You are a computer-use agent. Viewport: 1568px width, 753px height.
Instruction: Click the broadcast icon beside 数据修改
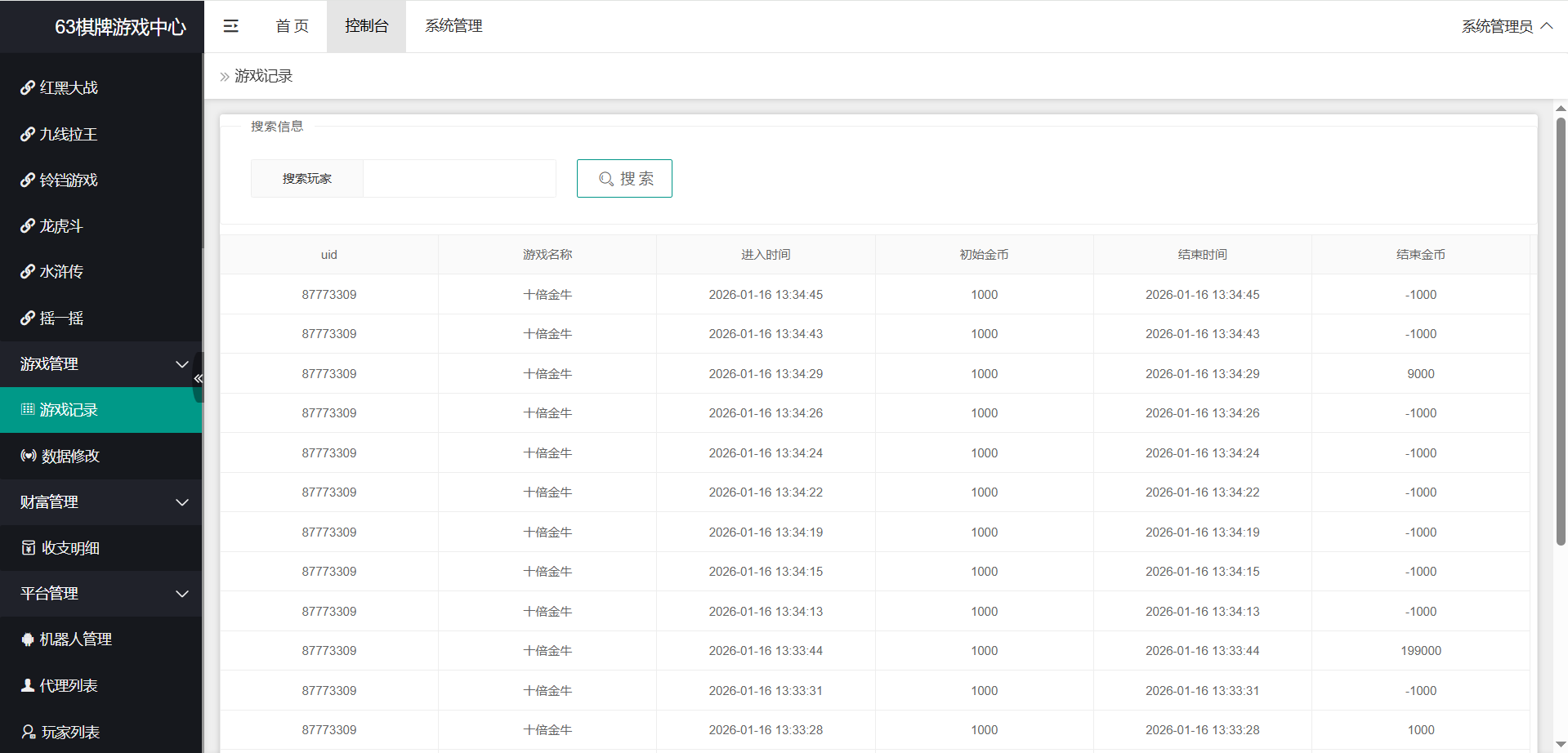[x=29, y=456]
